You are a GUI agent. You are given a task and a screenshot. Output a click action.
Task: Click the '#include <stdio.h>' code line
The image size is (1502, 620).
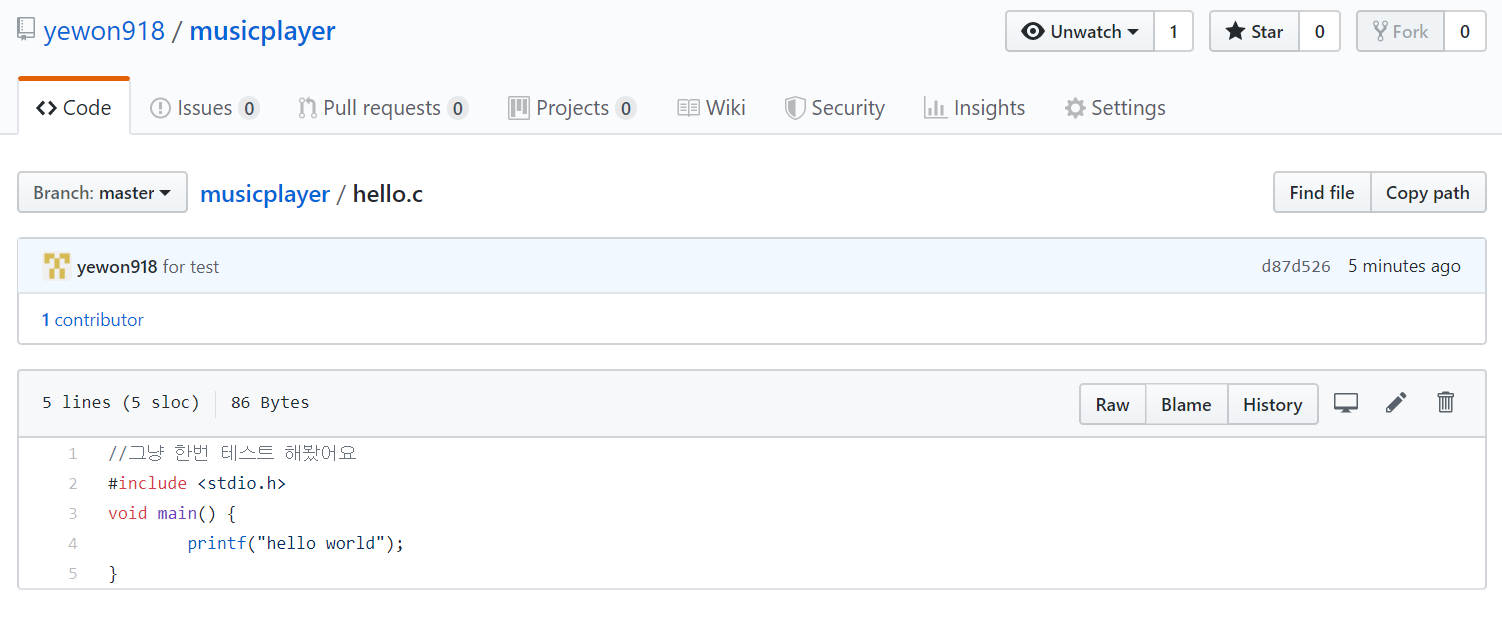[197, 483]
